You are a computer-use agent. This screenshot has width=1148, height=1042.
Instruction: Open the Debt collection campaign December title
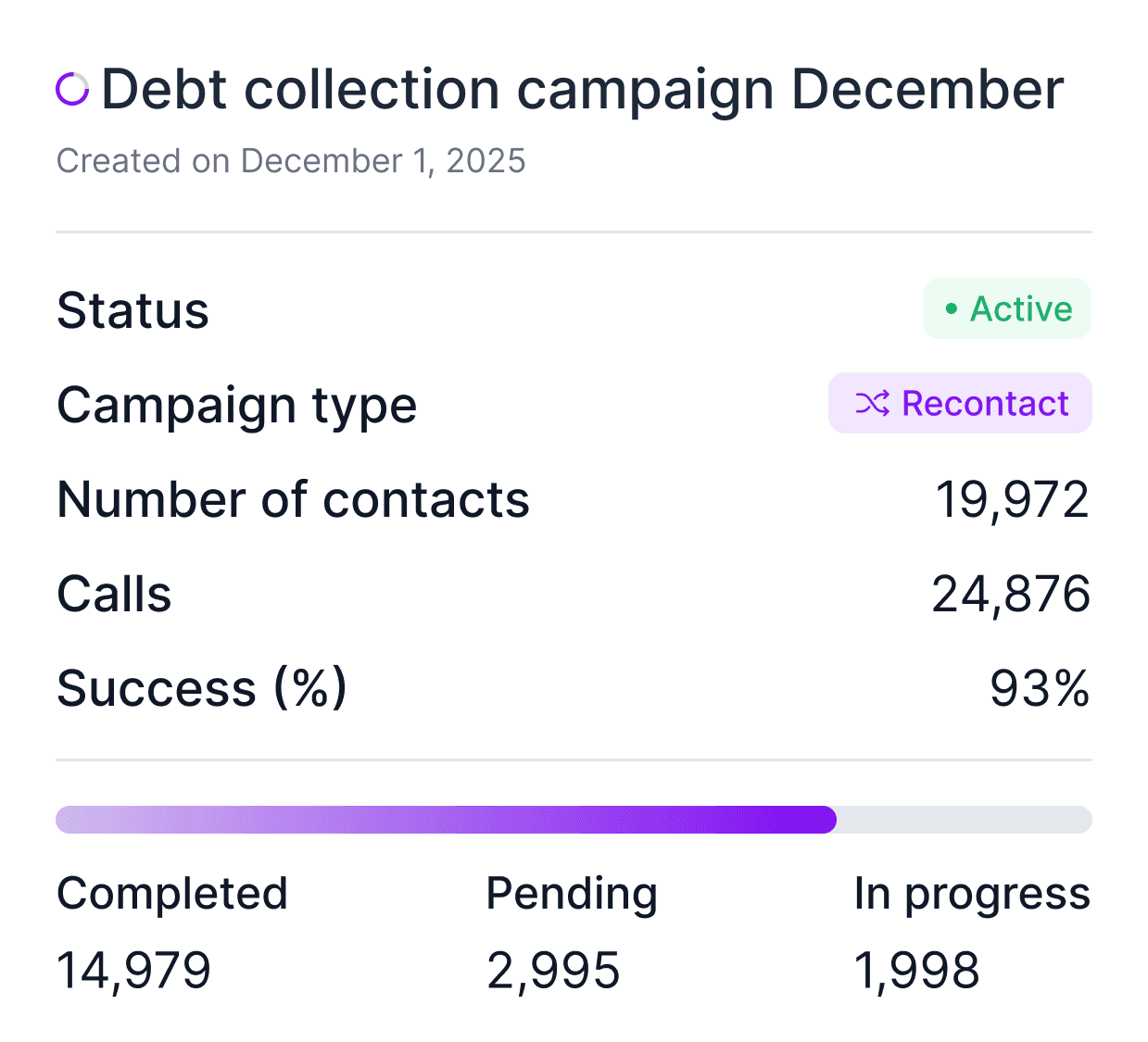coord(582,90)
